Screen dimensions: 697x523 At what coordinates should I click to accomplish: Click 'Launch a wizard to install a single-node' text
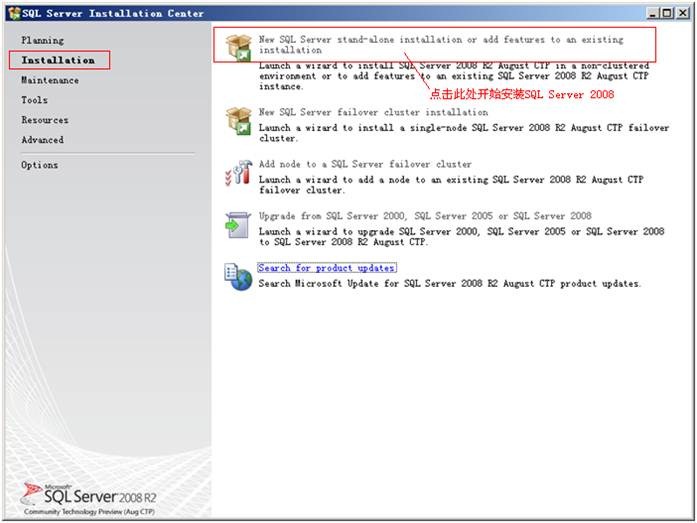464,133
